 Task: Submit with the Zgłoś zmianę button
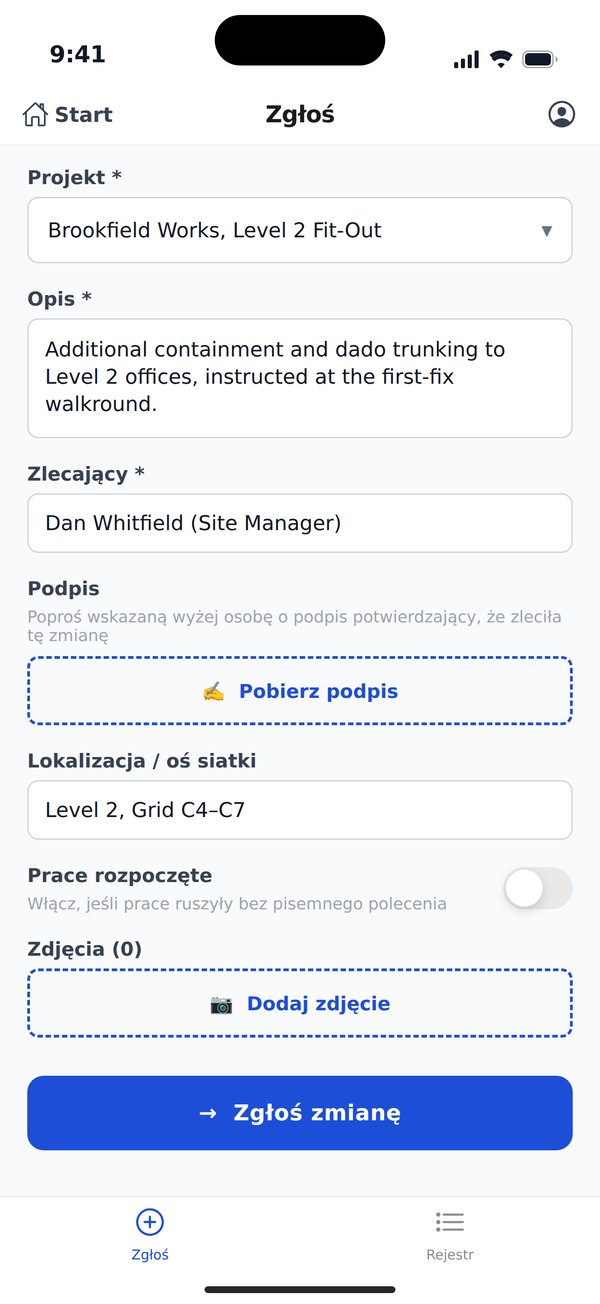300,1113
